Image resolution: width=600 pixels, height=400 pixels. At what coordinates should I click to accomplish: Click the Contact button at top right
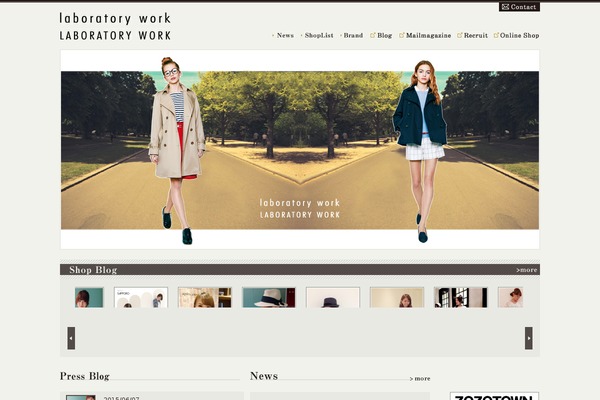(519, 7)
